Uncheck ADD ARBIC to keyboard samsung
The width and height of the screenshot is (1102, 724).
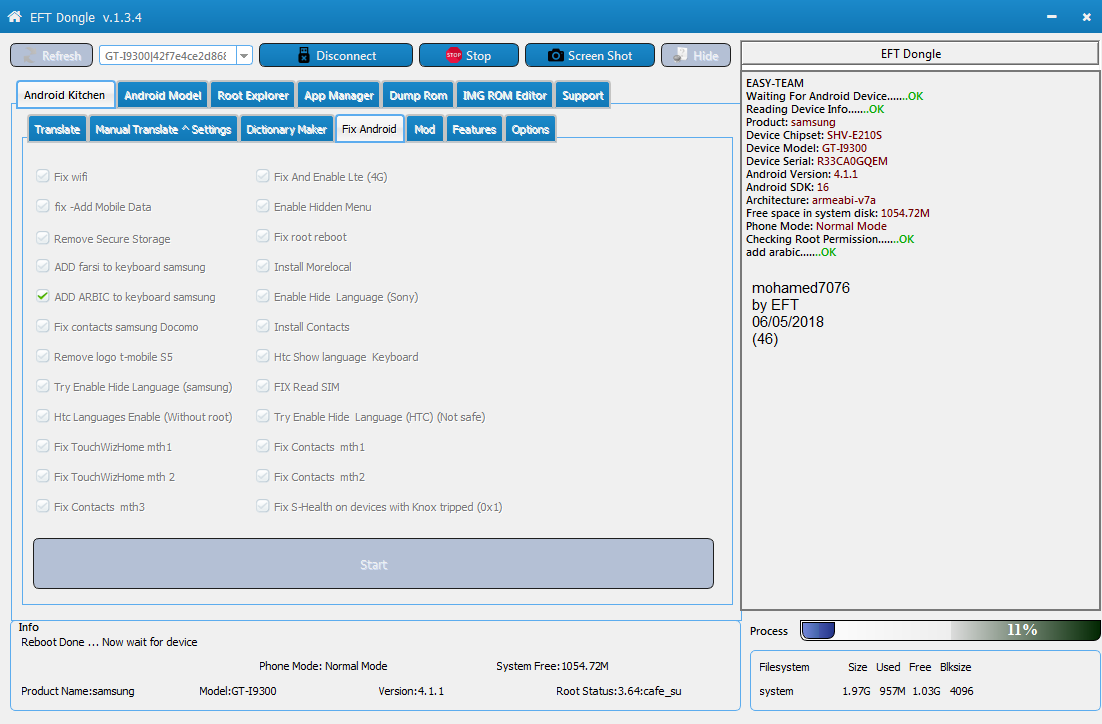click(43, 296)
